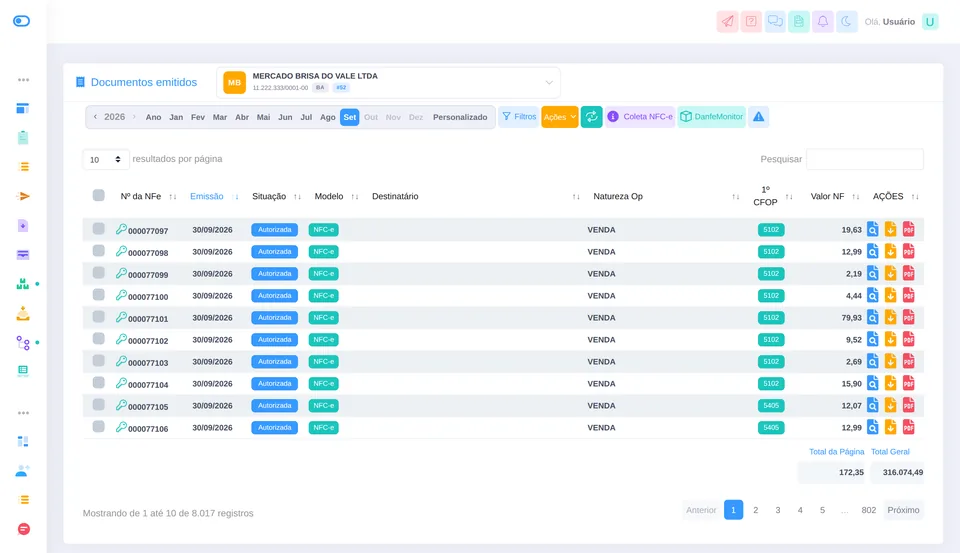Check the row for NFe 000077100
This screenshot has width=960, height=553.
(x=99, y=295)
